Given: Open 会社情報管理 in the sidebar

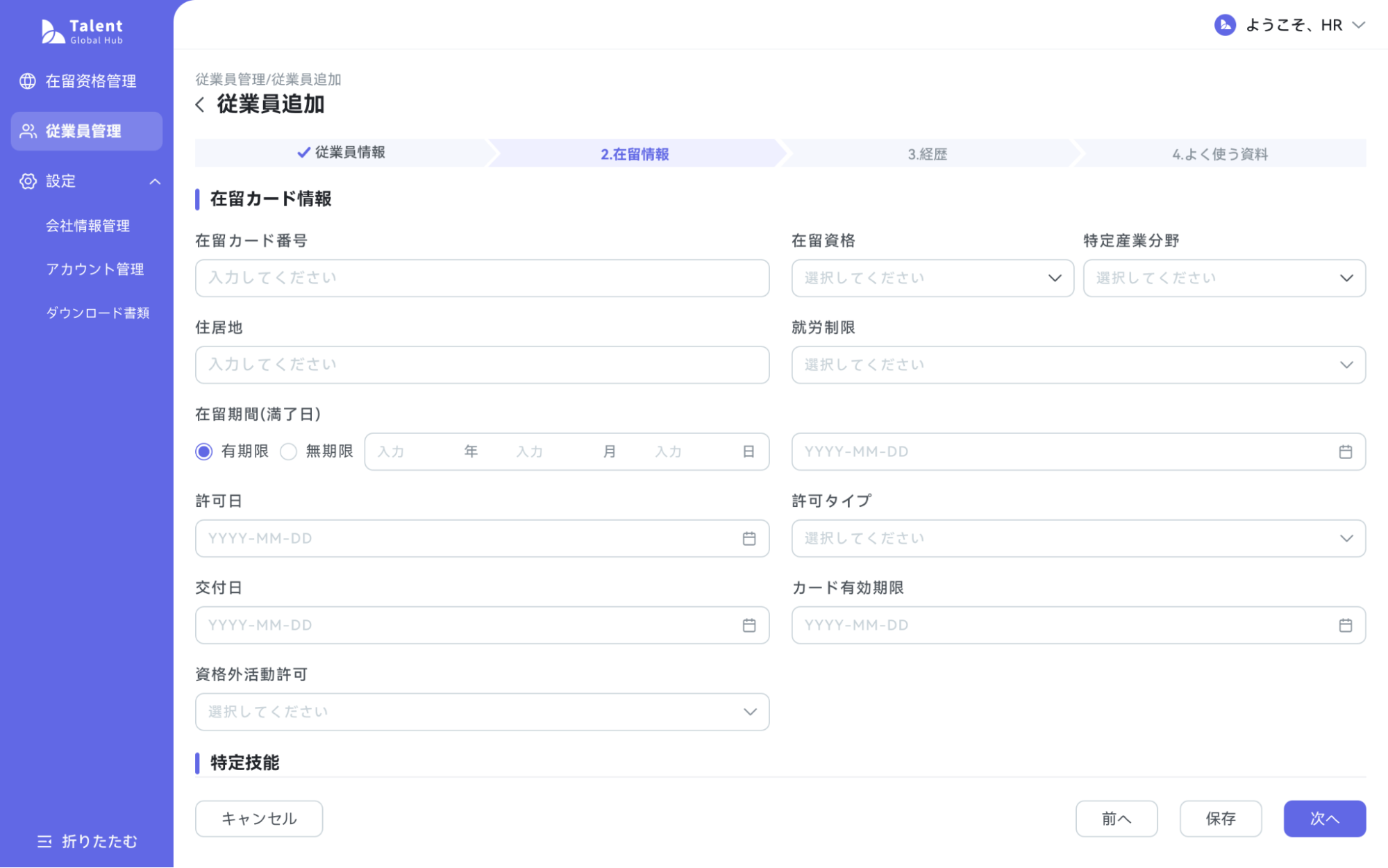Looking at the screenshot, I should pos(88,226).
